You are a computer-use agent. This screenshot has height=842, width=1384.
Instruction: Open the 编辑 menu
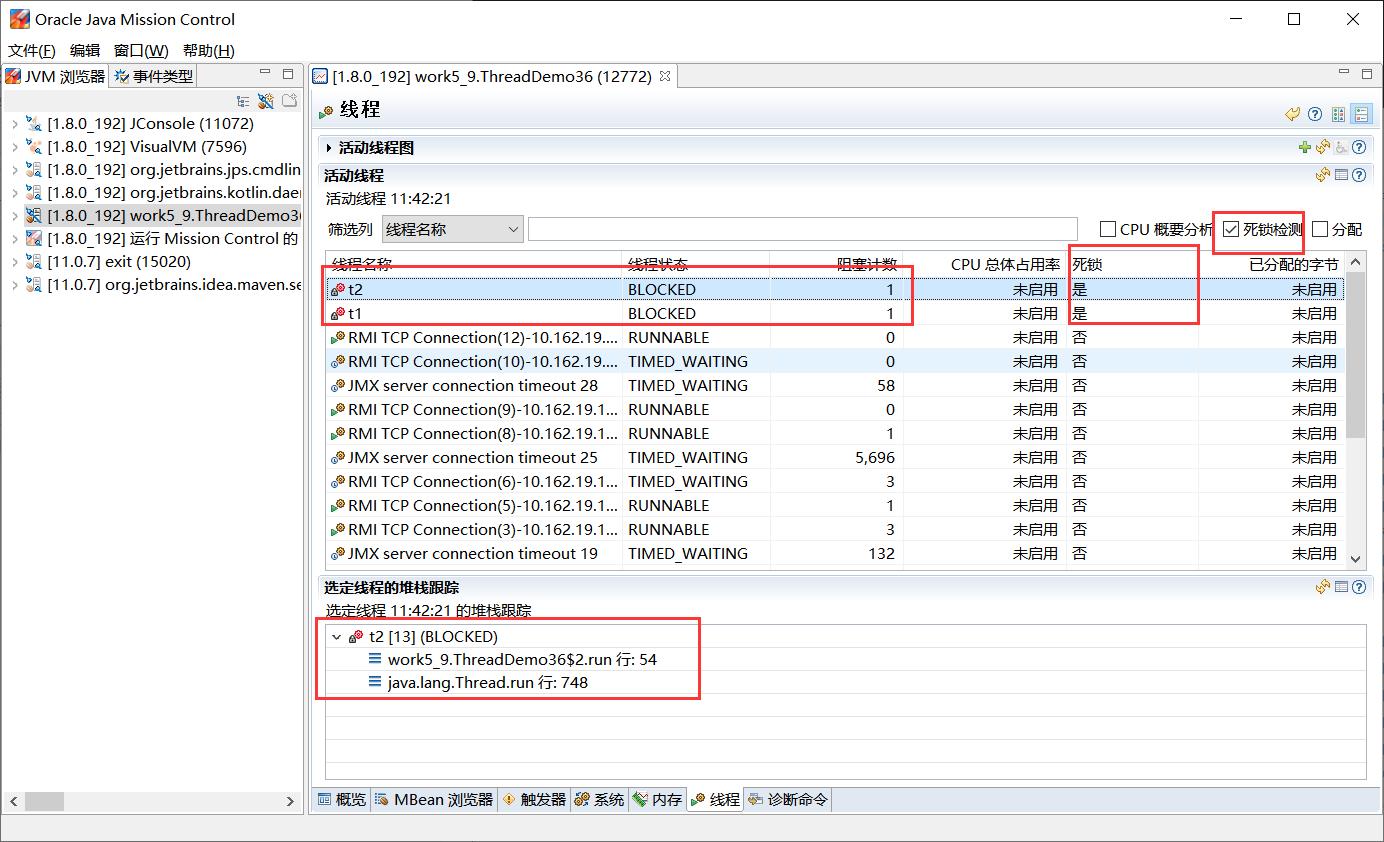[85, 50]
